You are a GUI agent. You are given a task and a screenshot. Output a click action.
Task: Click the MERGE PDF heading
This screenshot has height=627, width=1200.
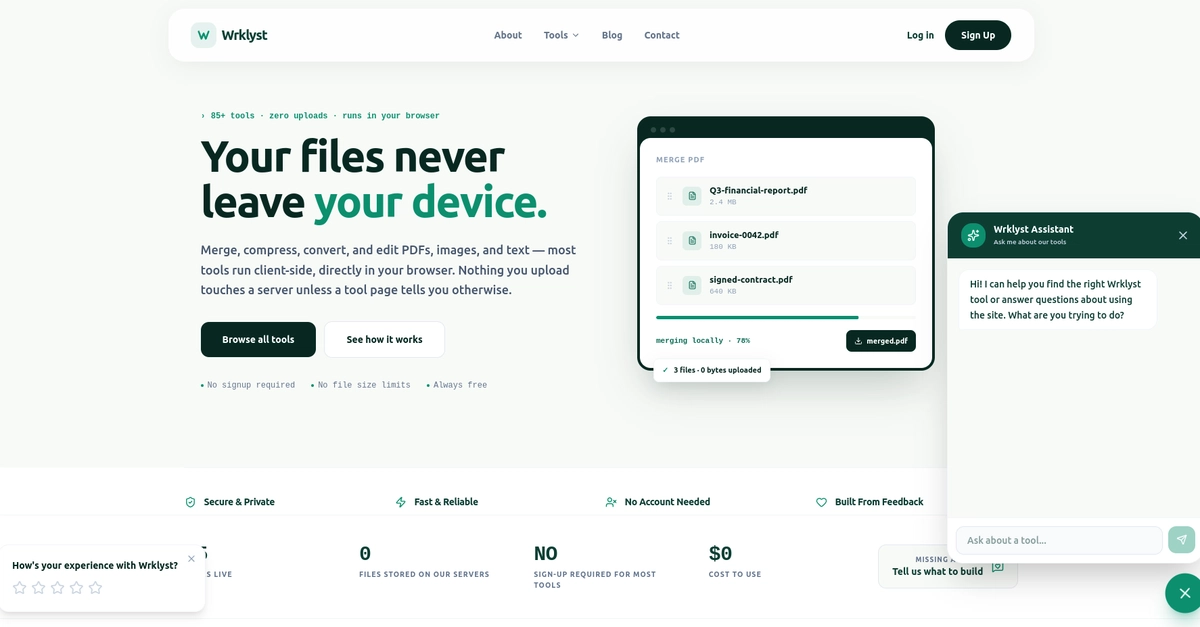point(680,160)
